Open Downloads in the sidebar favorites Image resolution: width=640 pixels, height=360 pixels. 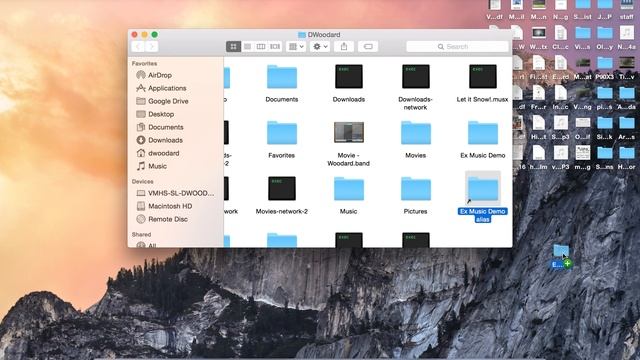pyautogui.click(x=165, y=140)
